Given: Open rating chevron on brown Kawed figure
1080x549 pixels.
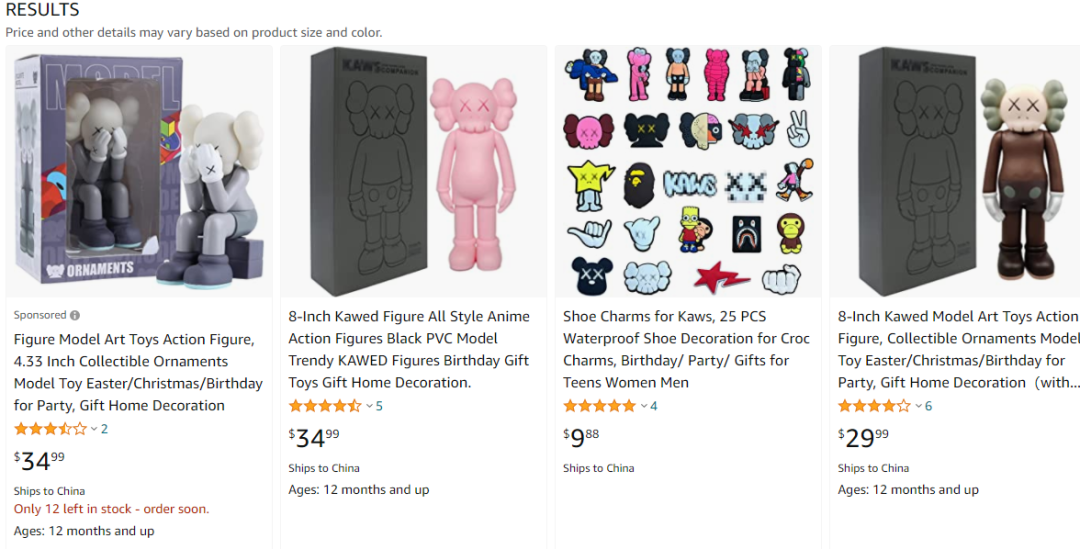Looking at the screenshot, I should (919, 406).
